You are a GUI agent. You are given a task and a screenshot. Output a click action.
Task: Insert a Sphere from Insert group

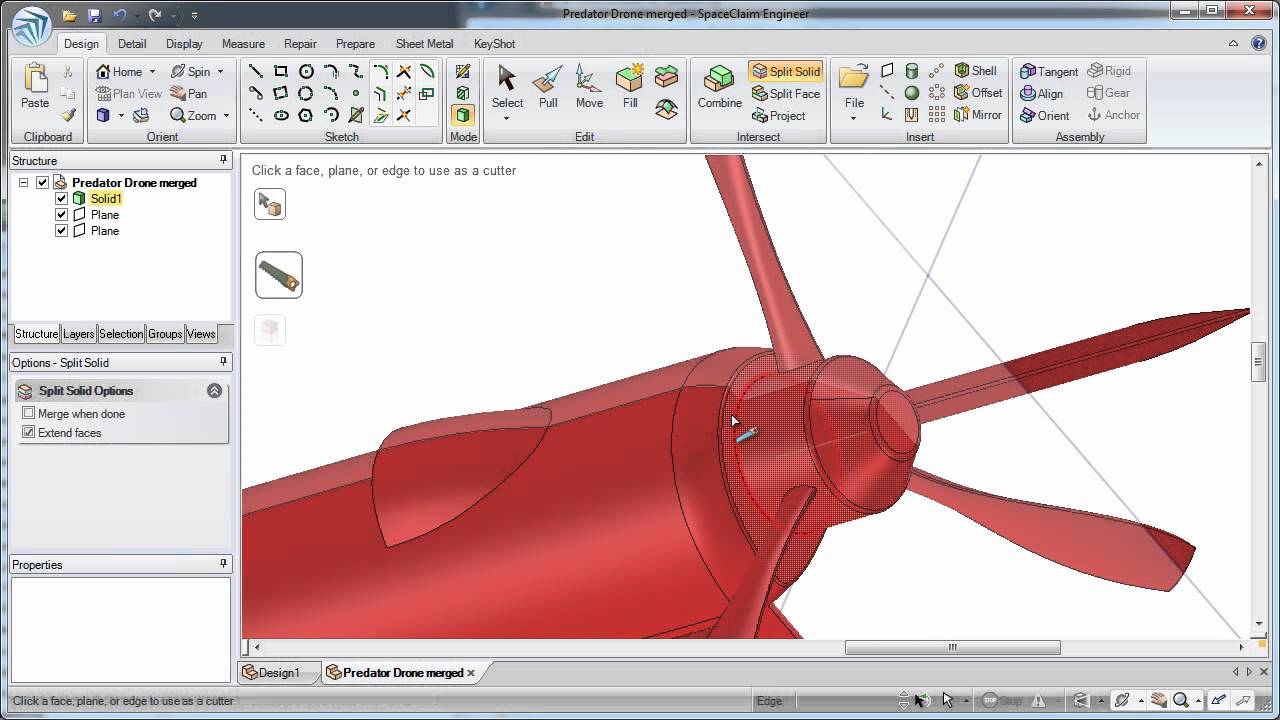(x=911, y=93)
